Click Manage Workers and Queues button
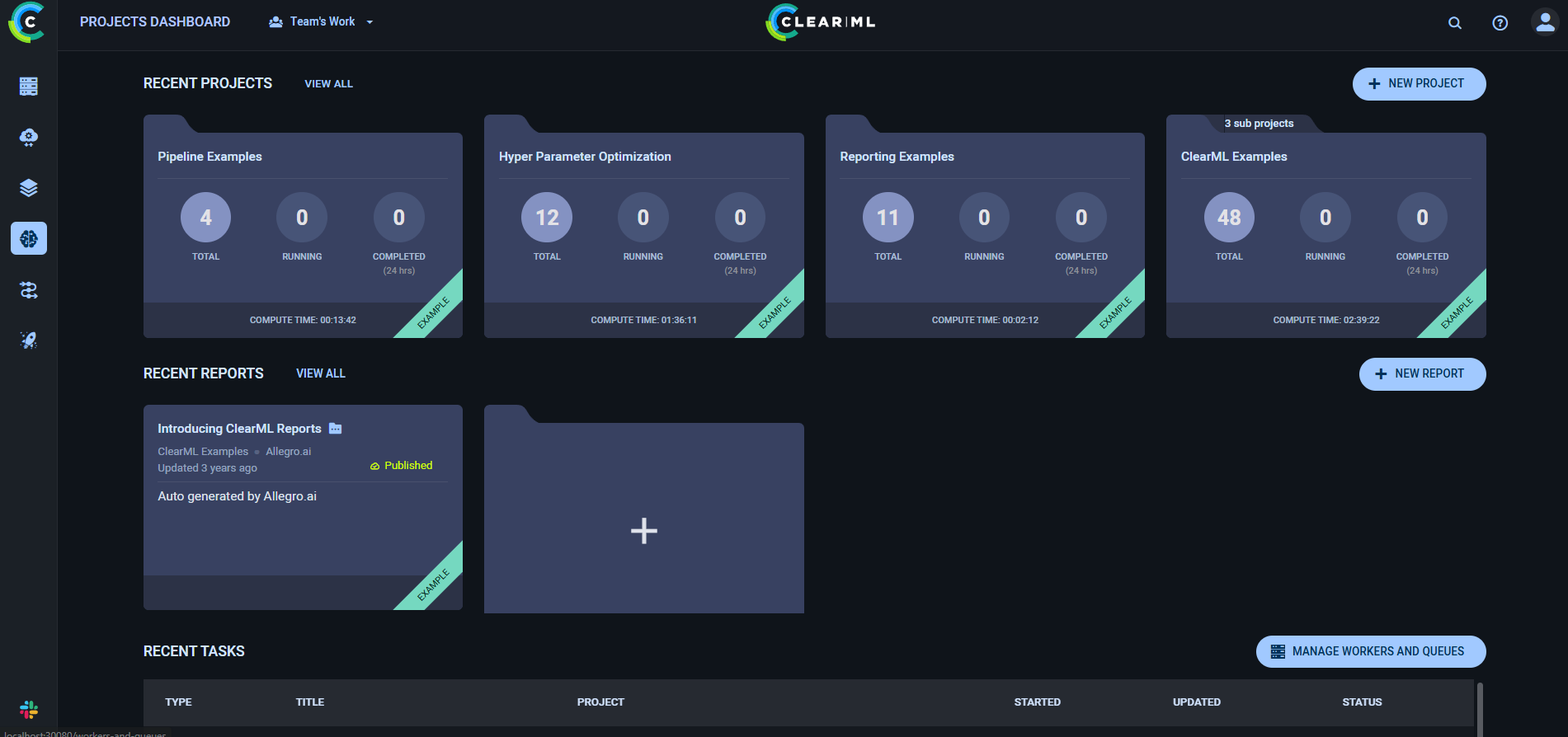This screenshot has width=1568, height=737. [x=1371, y=652]
